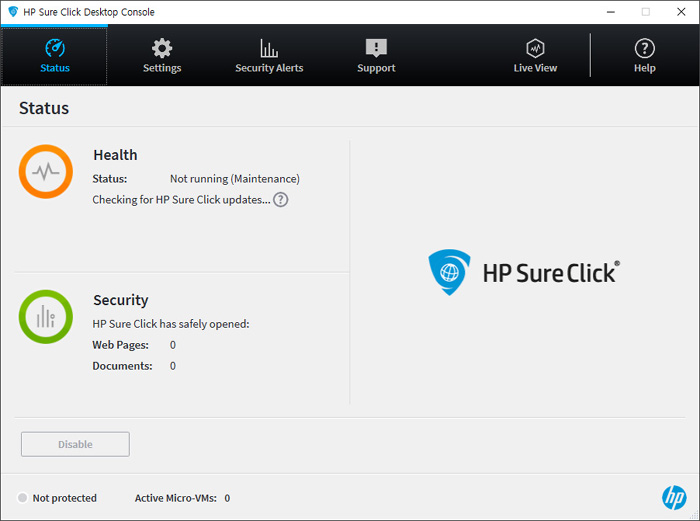Minimize the Desktop Console window
Viewport: 700px width, 521px height.
(611, 12)
